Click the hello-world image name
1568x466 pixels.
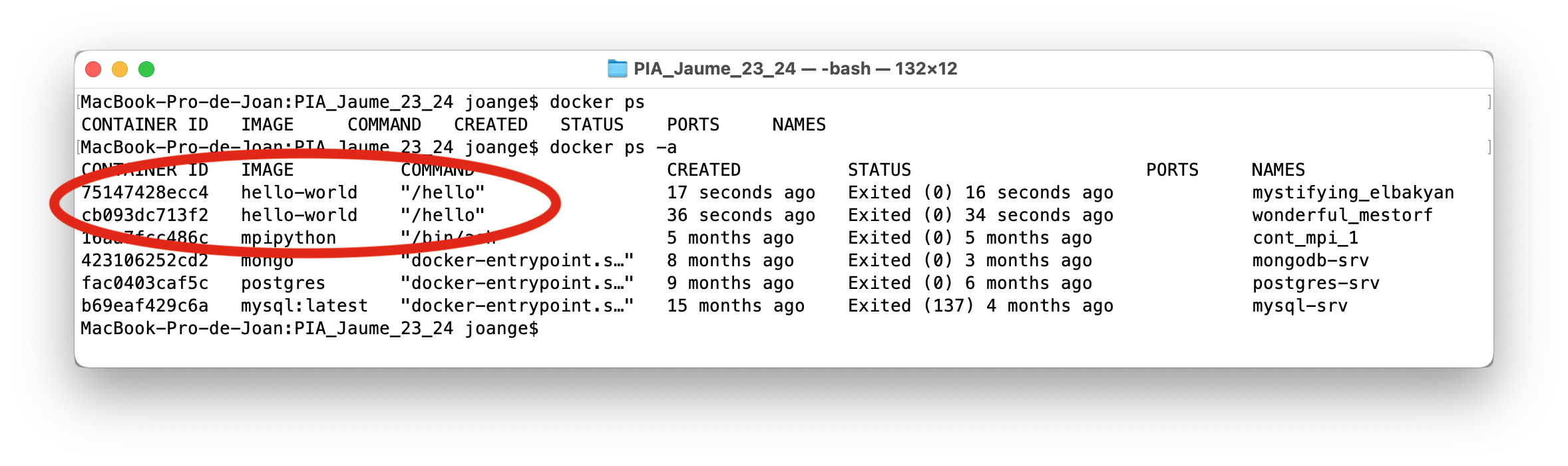click(299, 192)
